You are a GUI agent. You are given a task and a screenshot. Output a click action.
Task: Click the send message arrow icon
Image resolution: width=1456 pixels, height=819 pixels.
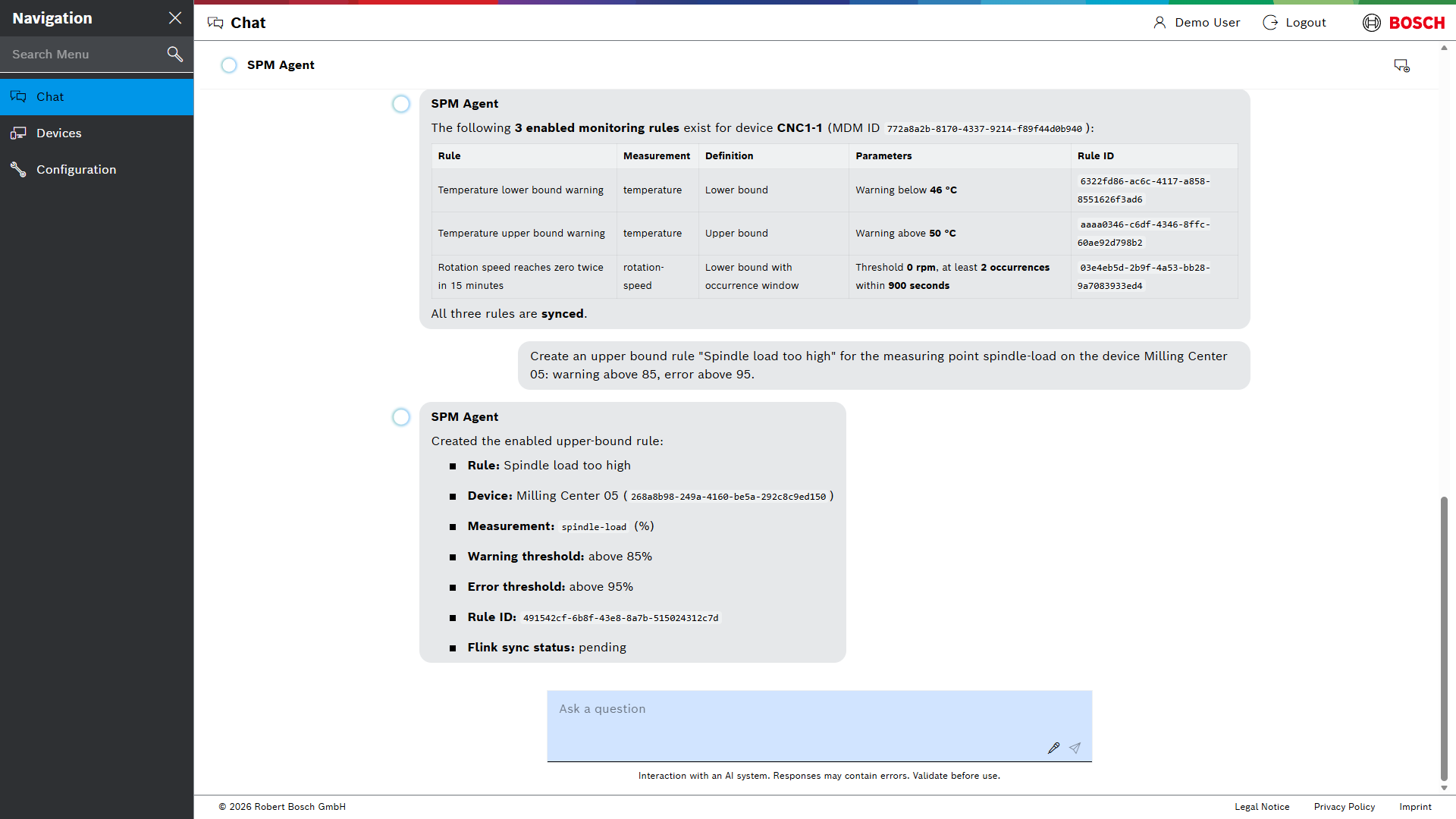coord(1075,748)
